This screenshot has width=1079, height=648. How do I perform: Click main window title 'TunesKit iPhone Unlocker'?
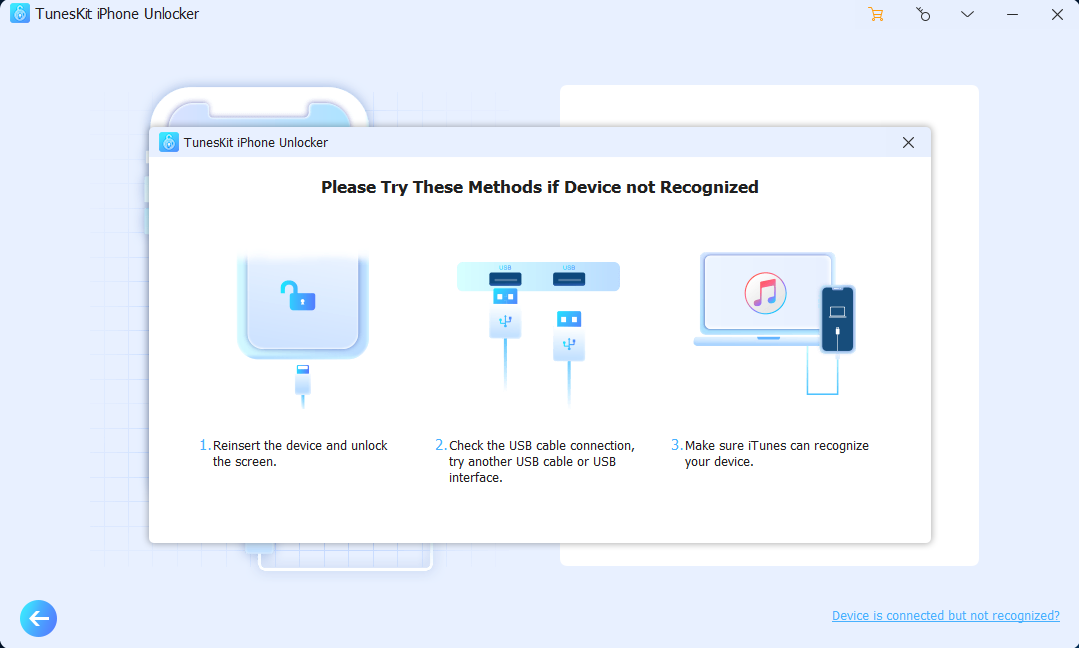point(117,14)
